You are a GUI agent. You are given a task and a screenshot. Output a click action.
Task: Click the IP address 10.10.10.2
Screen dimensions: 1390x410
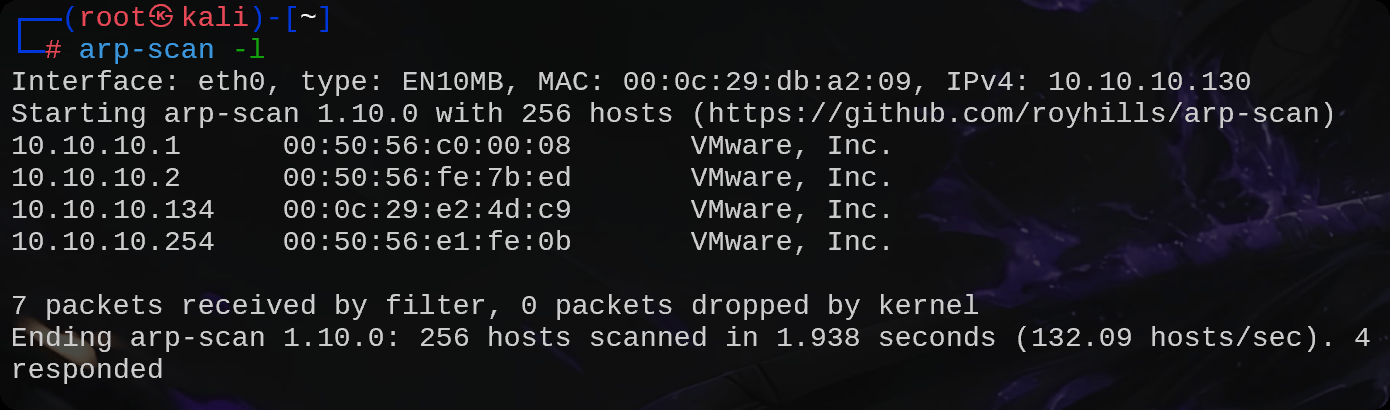(x=96, y=178)
